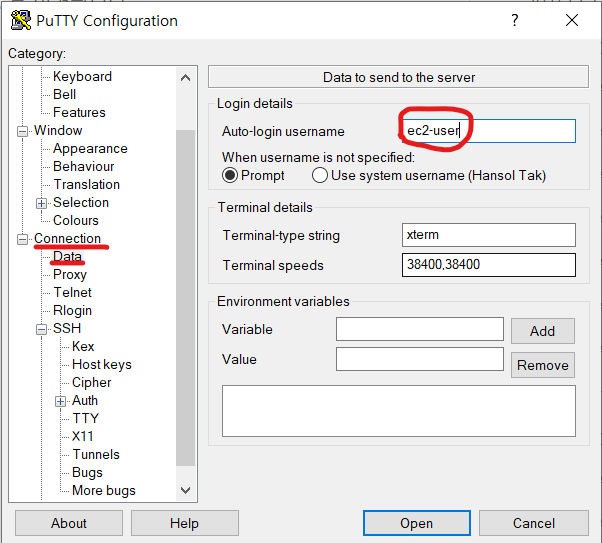Select the Window category
The width and height of the screenshot is (602, 543).
click(58, 131)
